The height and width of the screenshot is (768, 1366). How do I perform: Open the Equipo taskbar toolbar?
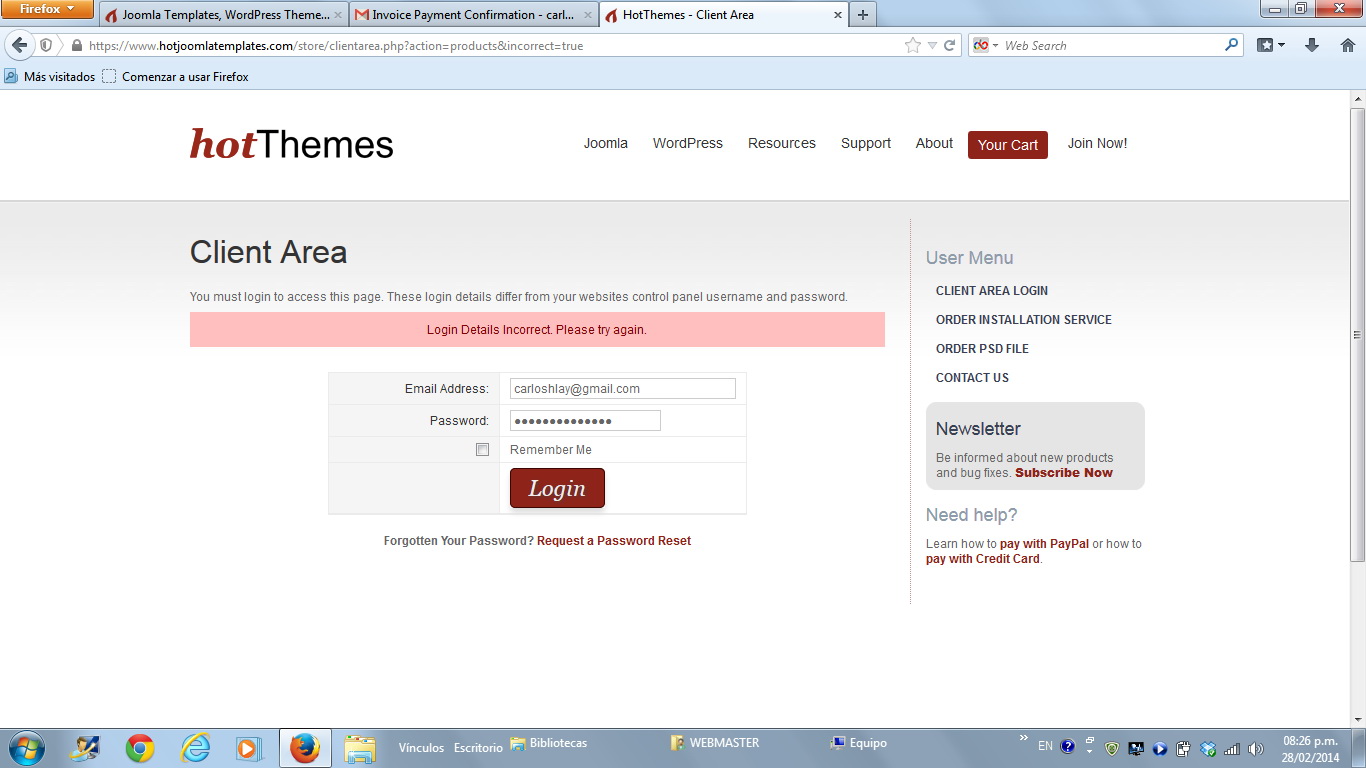859,743
